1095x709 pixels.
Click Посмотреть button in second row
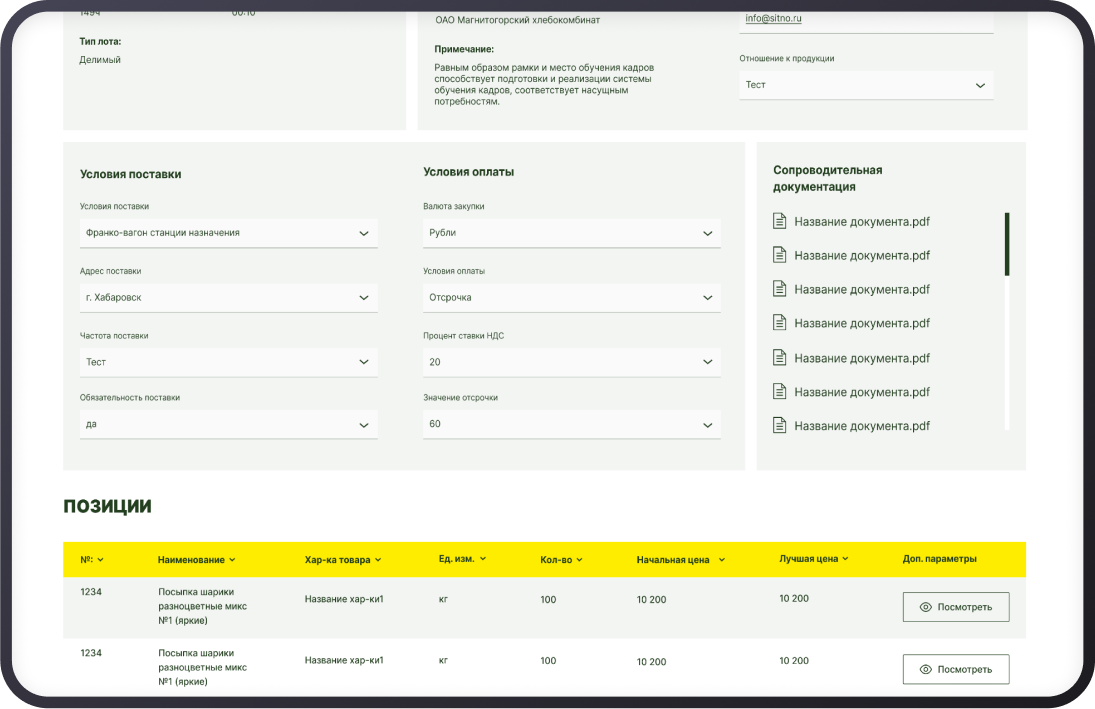[956, 669]
